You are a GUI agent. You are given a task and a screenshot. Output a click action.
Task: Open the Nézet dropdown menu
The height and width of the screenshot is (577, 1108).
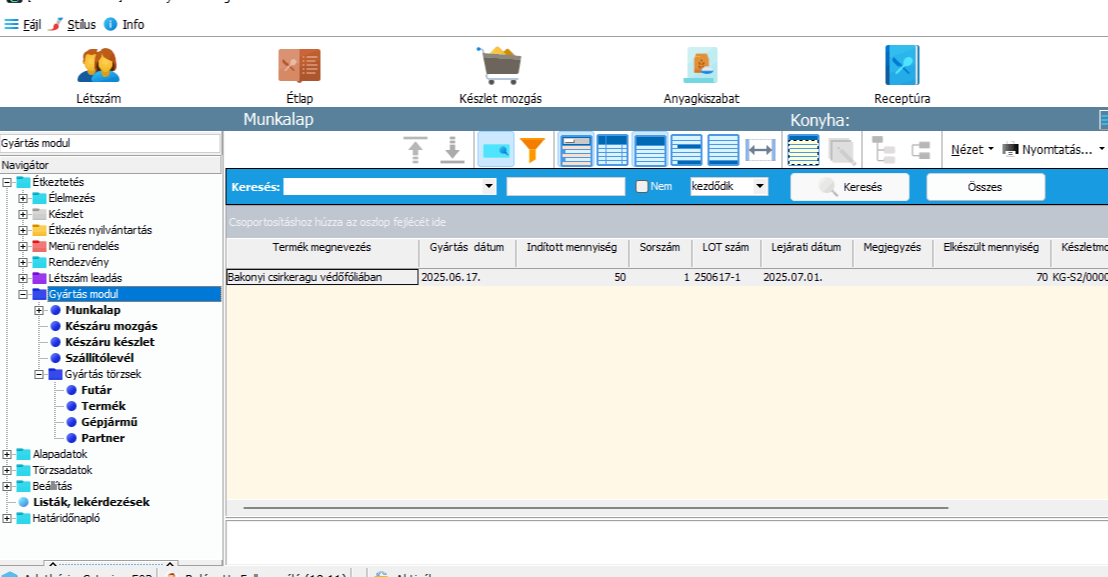[x=972, y=150]
